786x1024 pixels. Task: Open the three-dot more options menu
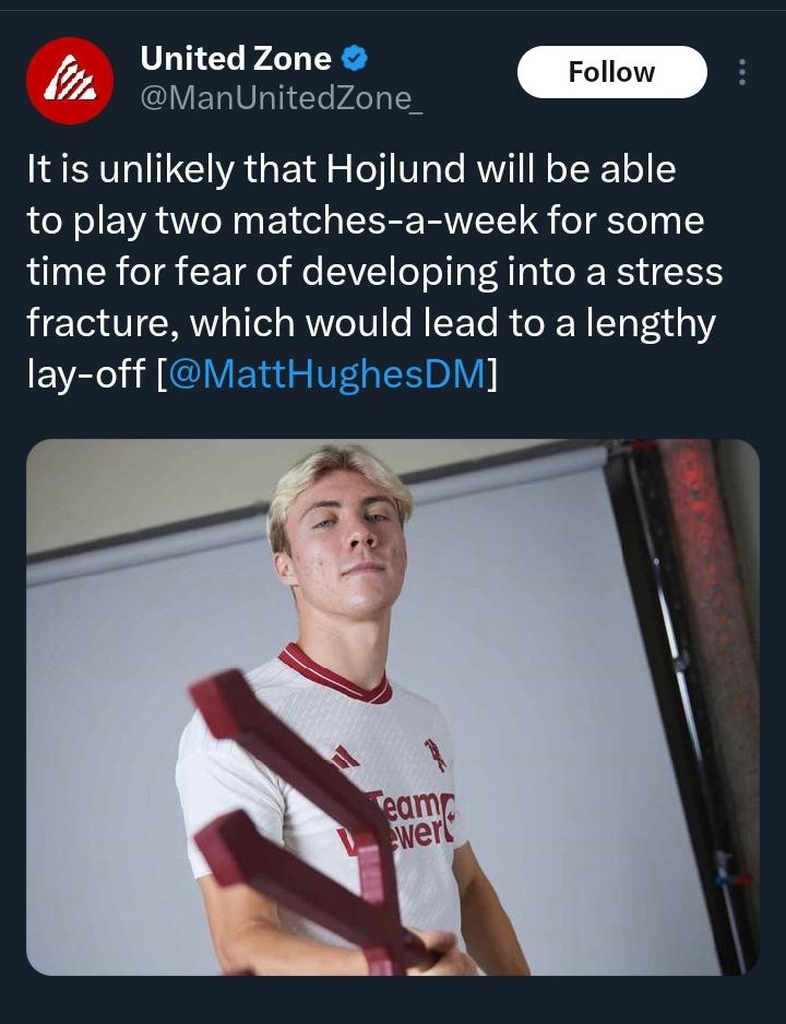click(x=742, y=72)
